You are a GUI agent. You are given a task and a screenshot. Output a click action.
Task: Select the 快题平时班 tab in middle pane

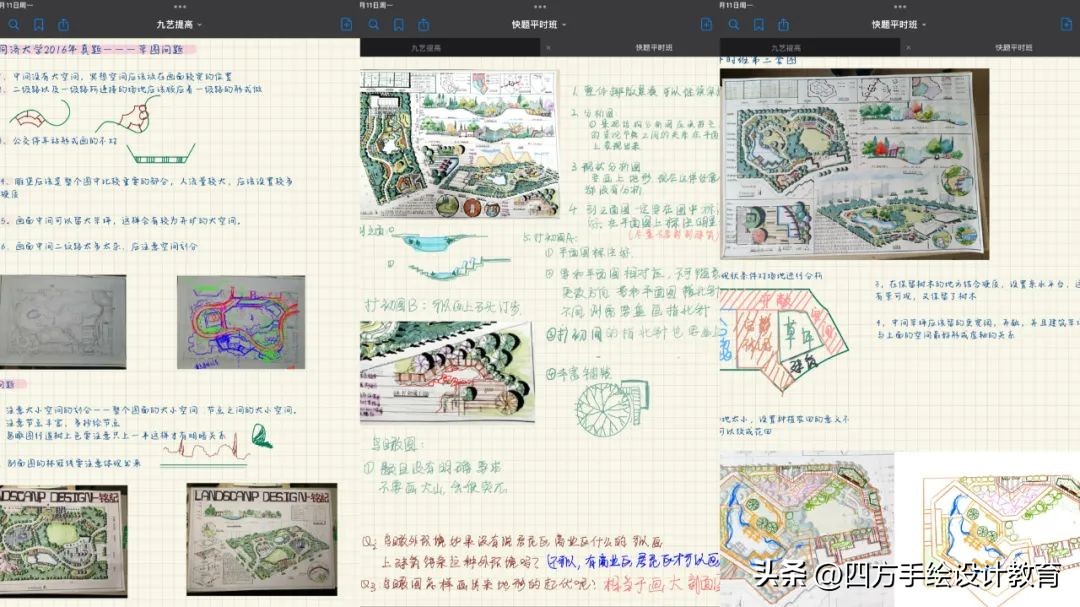pyautogui.click(x=656, y=46)
